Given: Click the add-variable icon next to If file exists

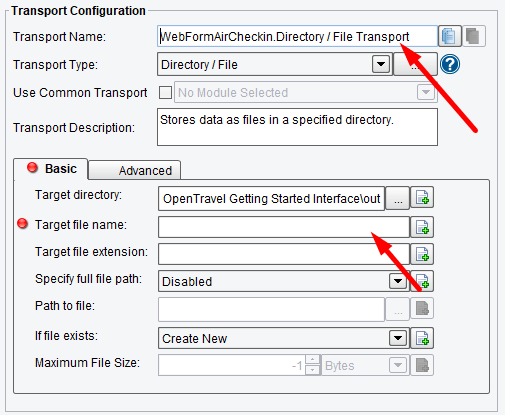Looking at the screenshot, I should point(422,338).
